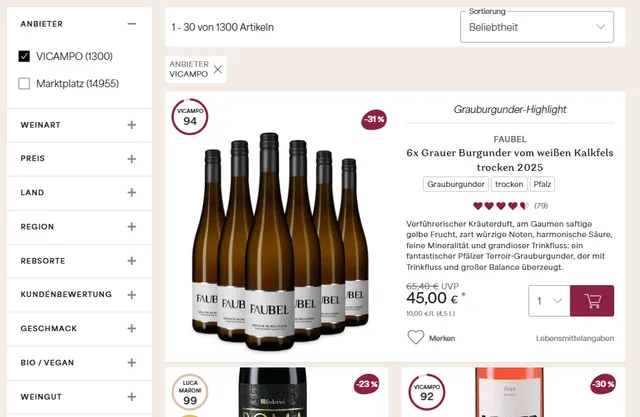Click the VICAMPO 94 rating badge
This screenshot has width=640, height=417.
click(190, 117)
